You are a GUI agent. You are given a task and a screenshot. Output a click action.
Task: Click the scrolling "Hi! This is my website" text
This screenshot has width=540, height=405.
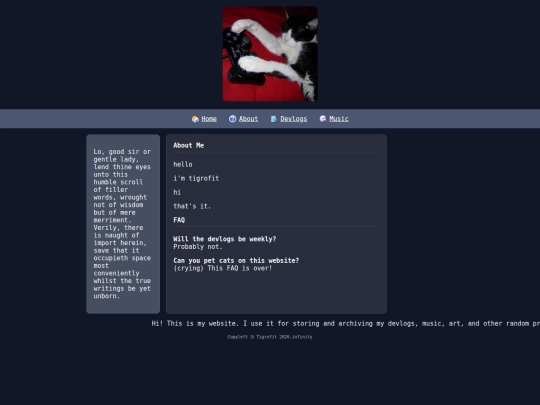pyautogui.click(x=346, y=323)
